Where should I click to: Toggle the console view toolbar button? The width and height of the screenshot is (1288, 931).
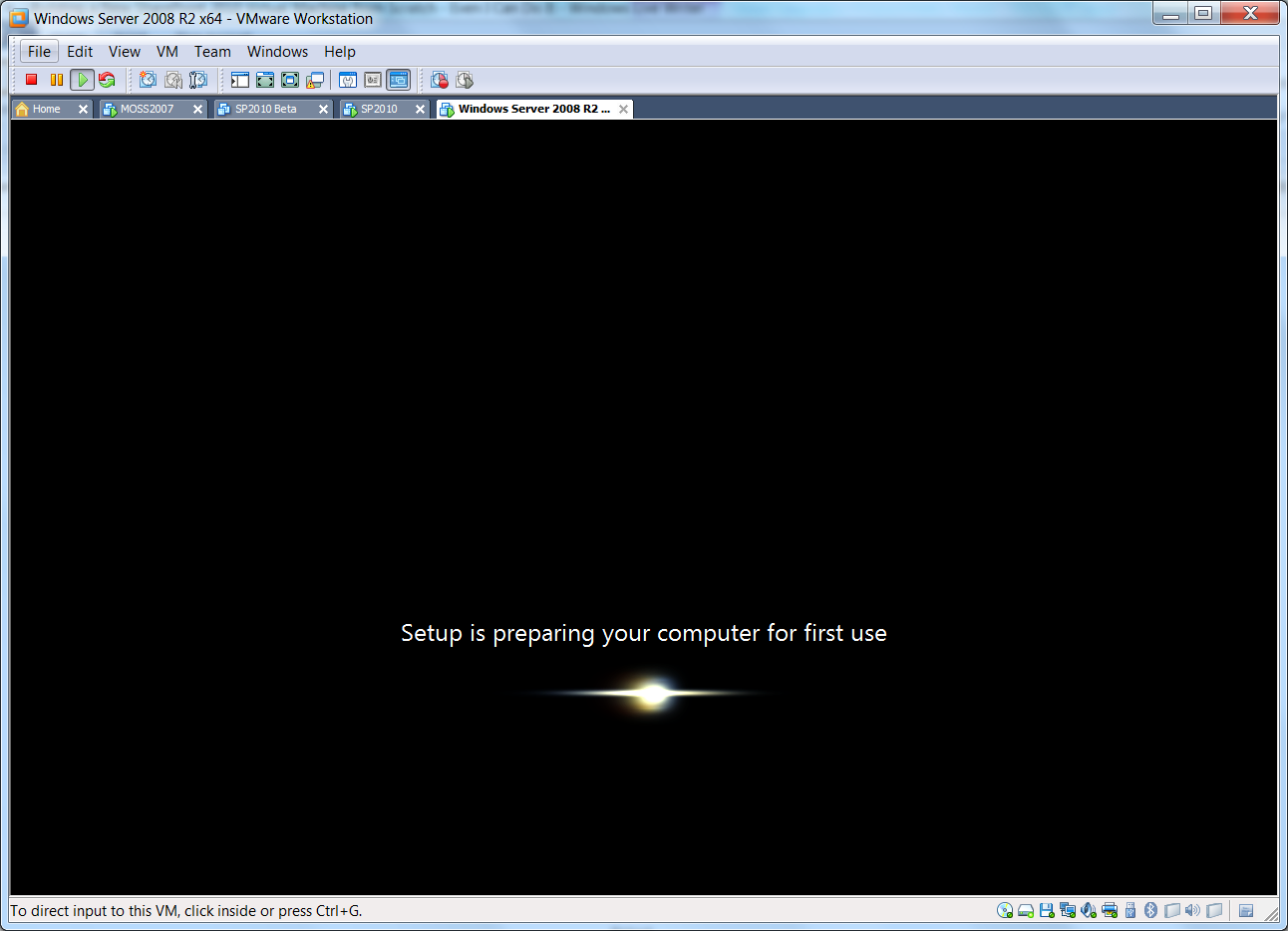coord(398,80)
